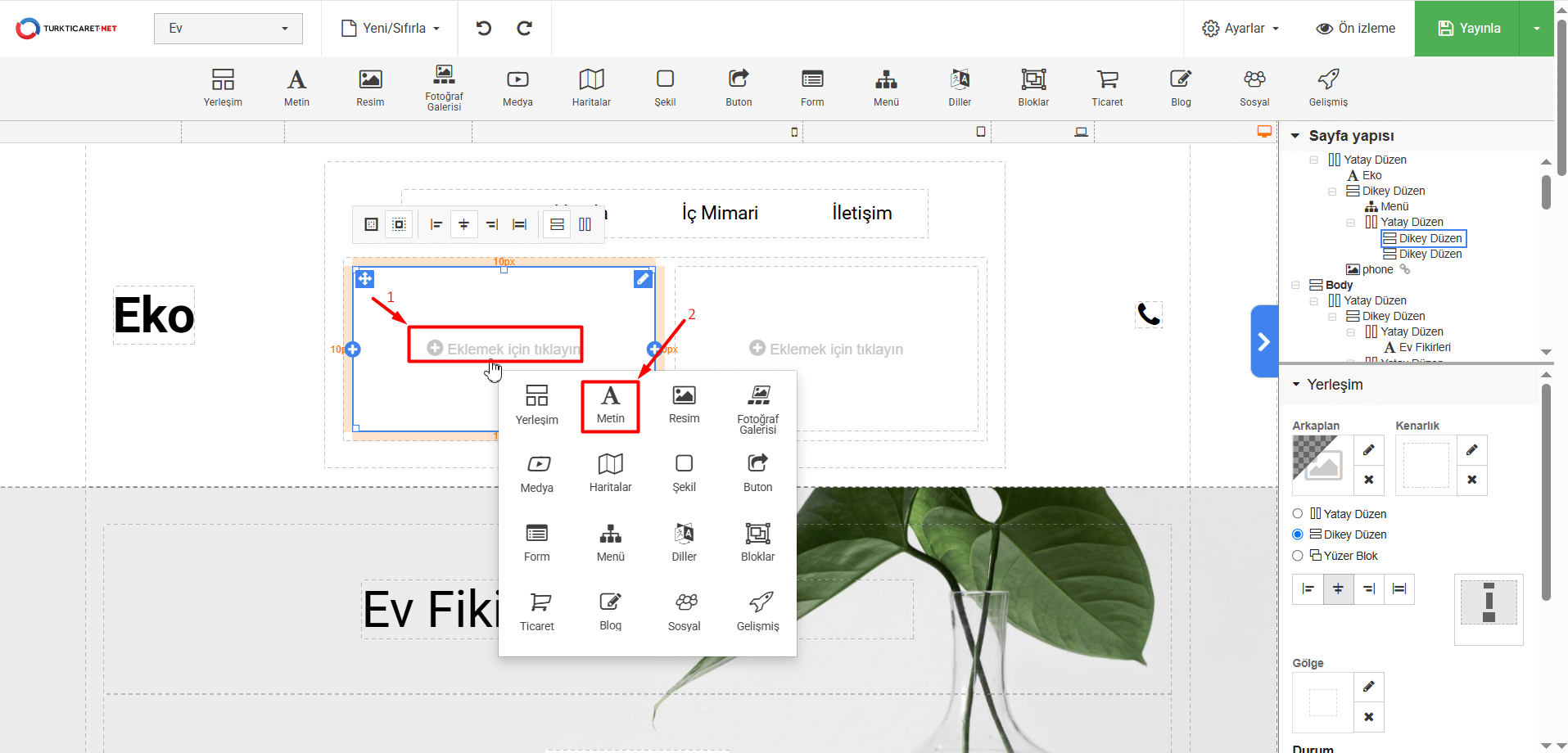Select the Dikey Düzen radio option
This screenshot has width=1568, height=753.
coord(1298,534)
